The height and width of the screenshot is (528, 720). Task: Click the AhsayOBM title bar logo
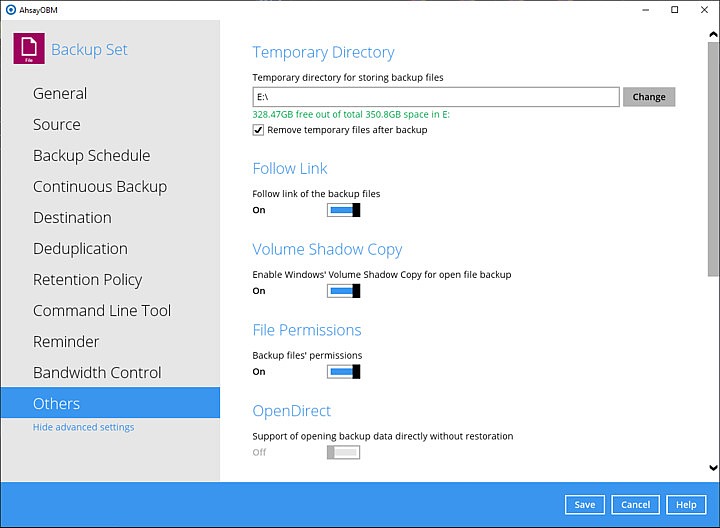(9, 9)
